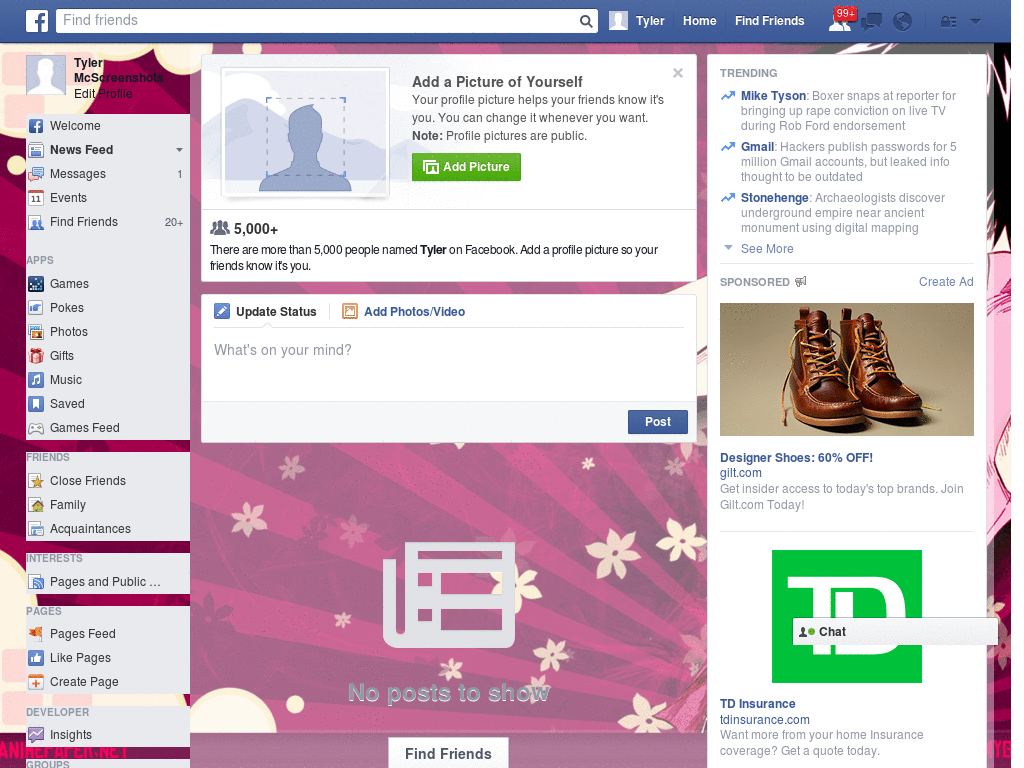Viewport: 1024px width, 768px height.
Task: Expand News Feed options arrow
Action: (x=179, y=150)
